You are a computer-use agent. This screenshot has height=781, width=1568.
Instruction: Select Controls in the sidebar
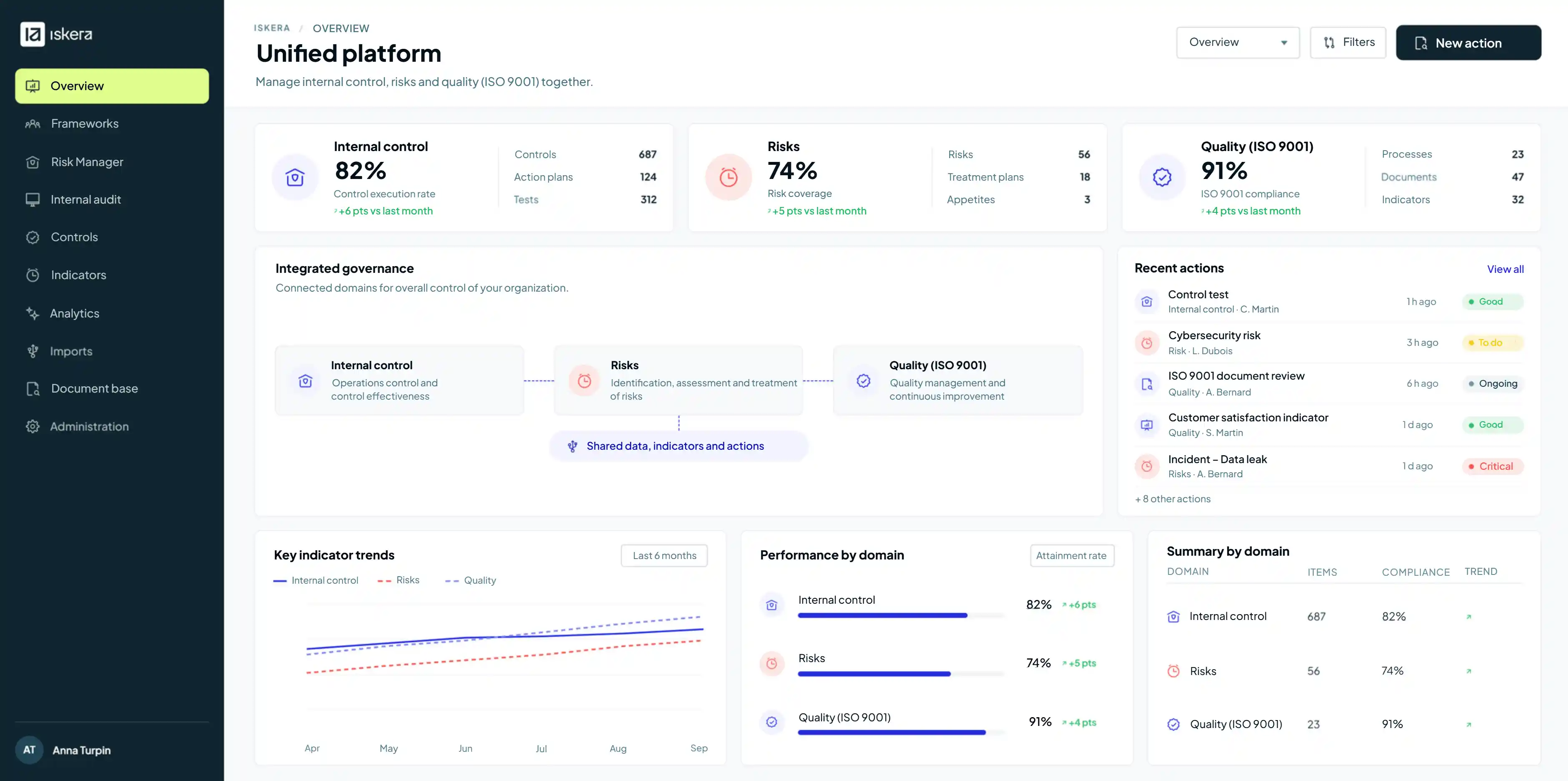pos(112,237)
